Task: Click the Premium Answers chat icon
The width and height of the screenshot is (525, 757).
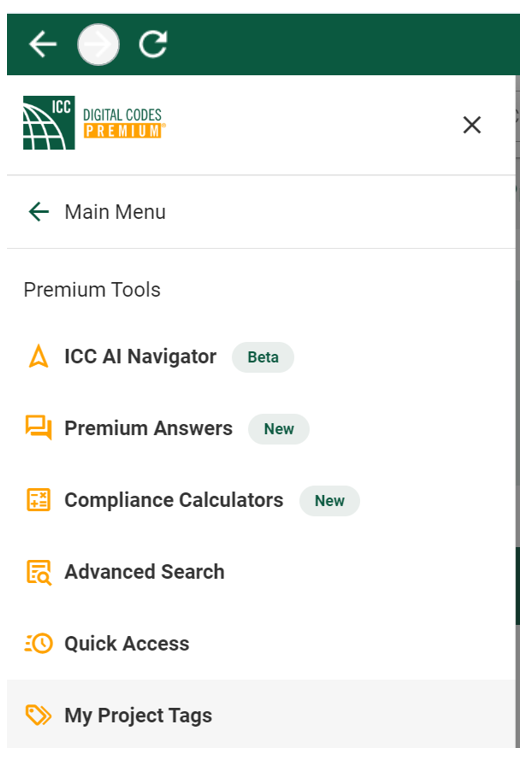Action: pos(39,428)
